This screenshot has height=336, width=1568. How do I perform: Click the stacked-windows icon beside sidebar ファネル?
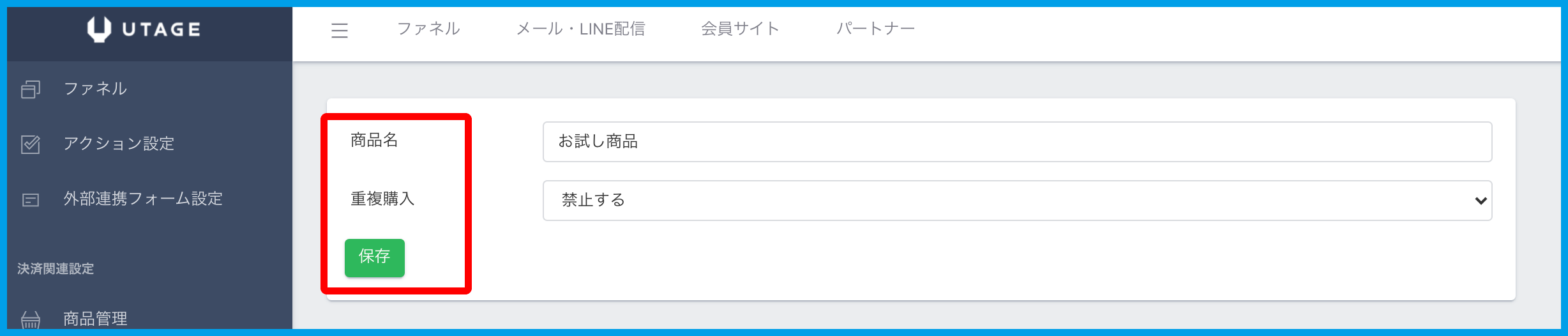tap(31, 89)
